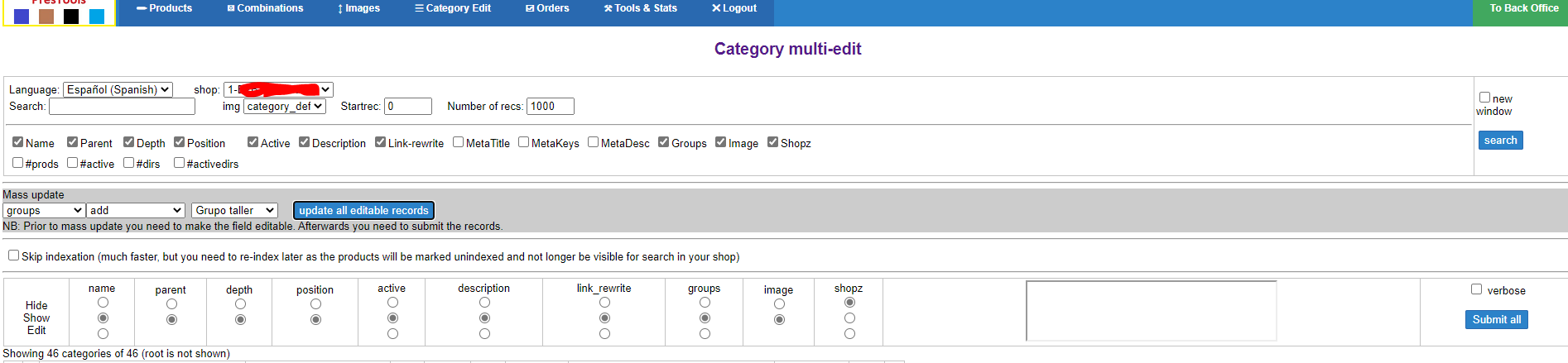Click update all editable records
Image resolution: width=1568 pixels, height=363 pixels.
363,211
